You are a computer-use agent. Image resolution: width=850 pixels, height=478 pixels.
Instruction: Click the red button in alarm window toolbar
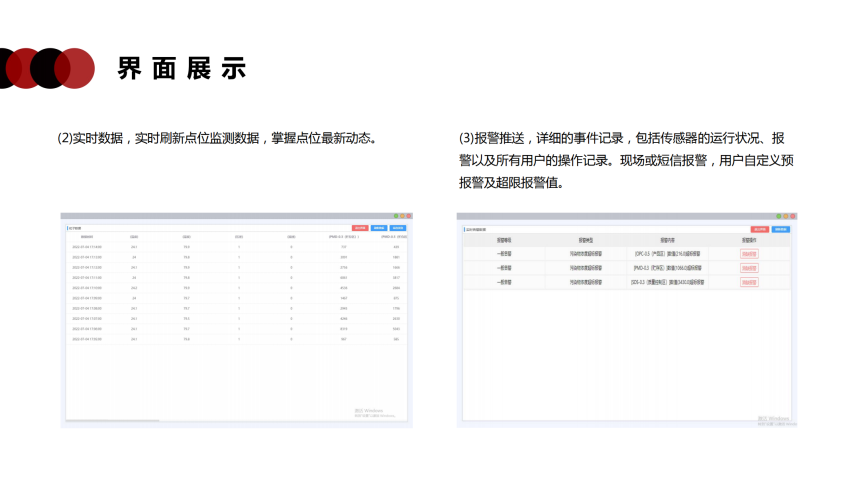759,229
